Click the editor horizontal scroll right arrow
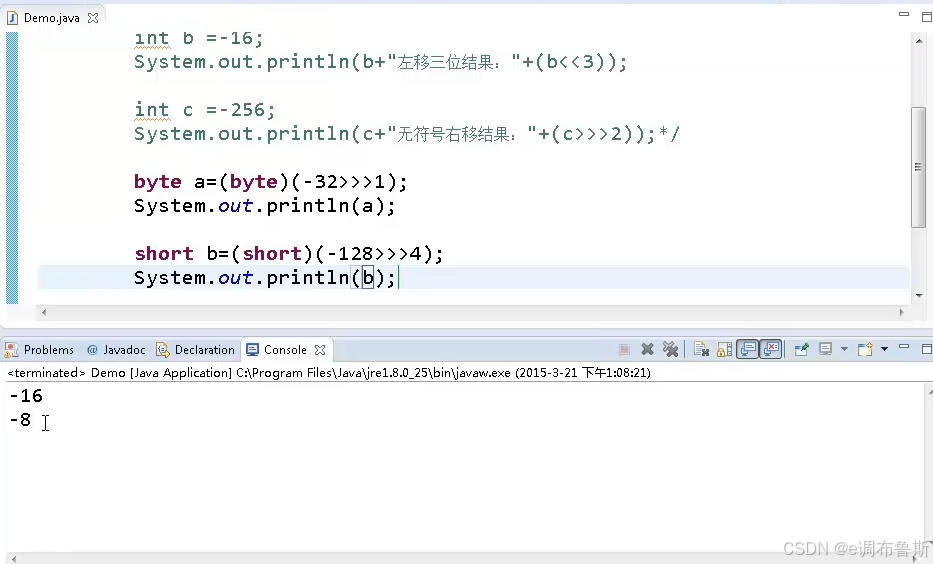Screen dimensions: 933x564 click(x=901, y=312)
